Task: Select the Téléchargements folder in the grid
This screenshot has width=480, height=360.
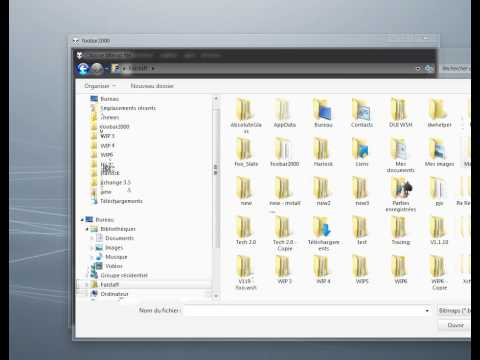Action: [x=323, y=233]
